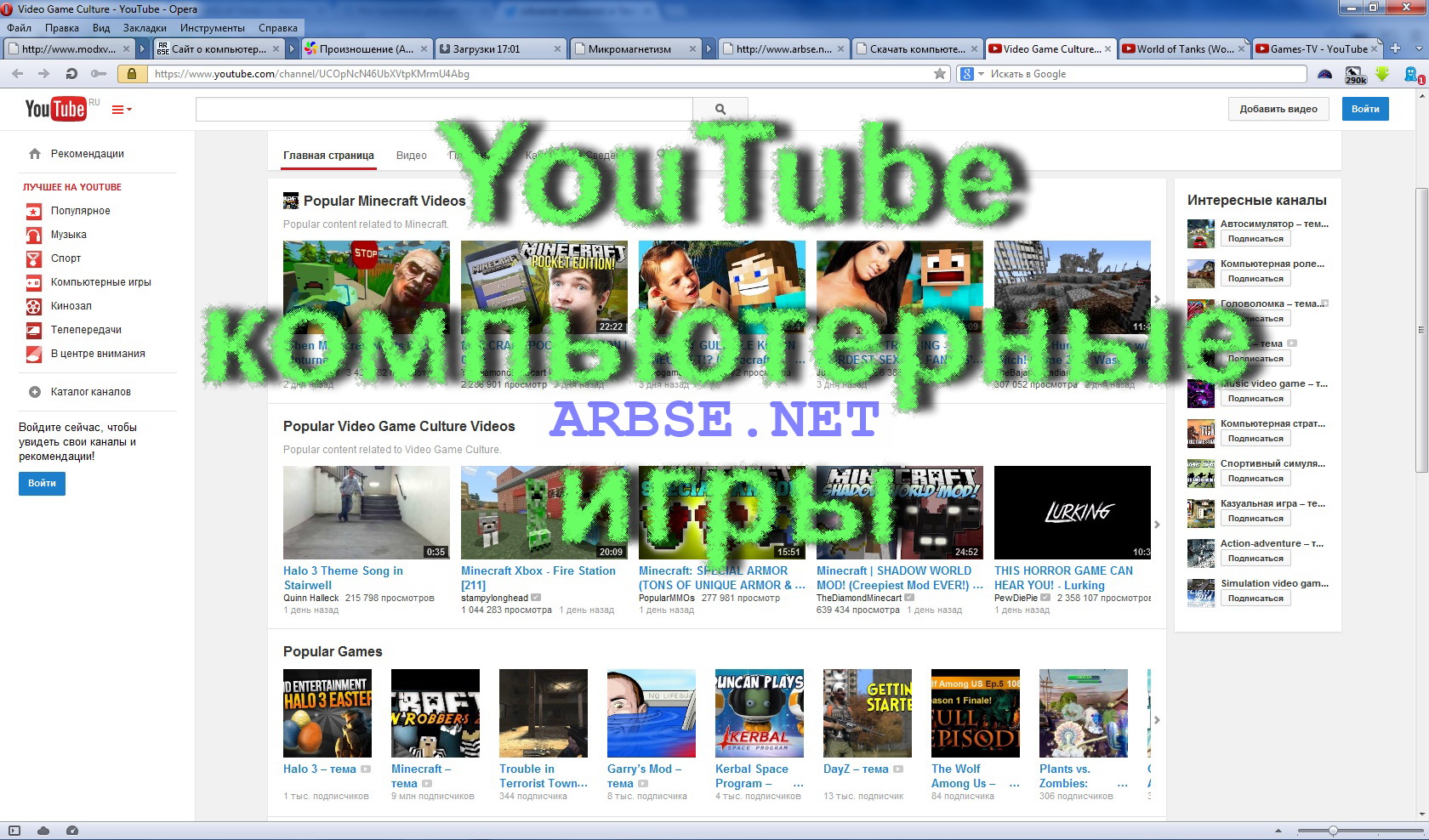Open the Закладки menu
This screenshot has height=840, width=1429.
145,28
